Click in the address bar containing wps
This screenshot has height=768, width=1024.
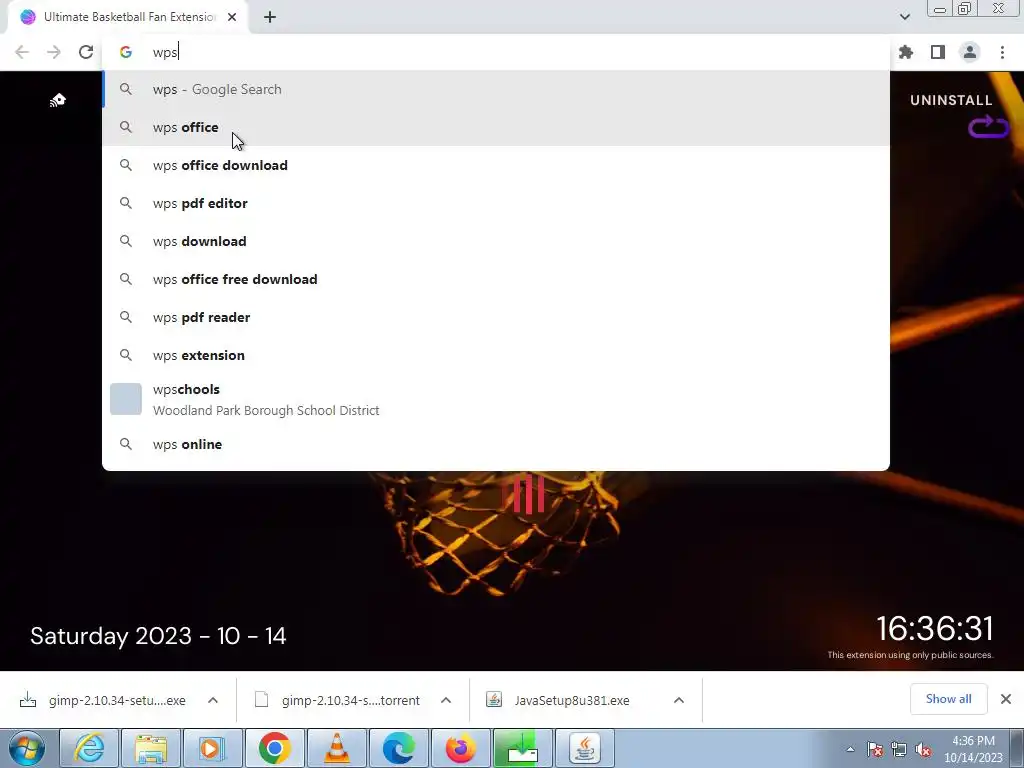point(496,52)
